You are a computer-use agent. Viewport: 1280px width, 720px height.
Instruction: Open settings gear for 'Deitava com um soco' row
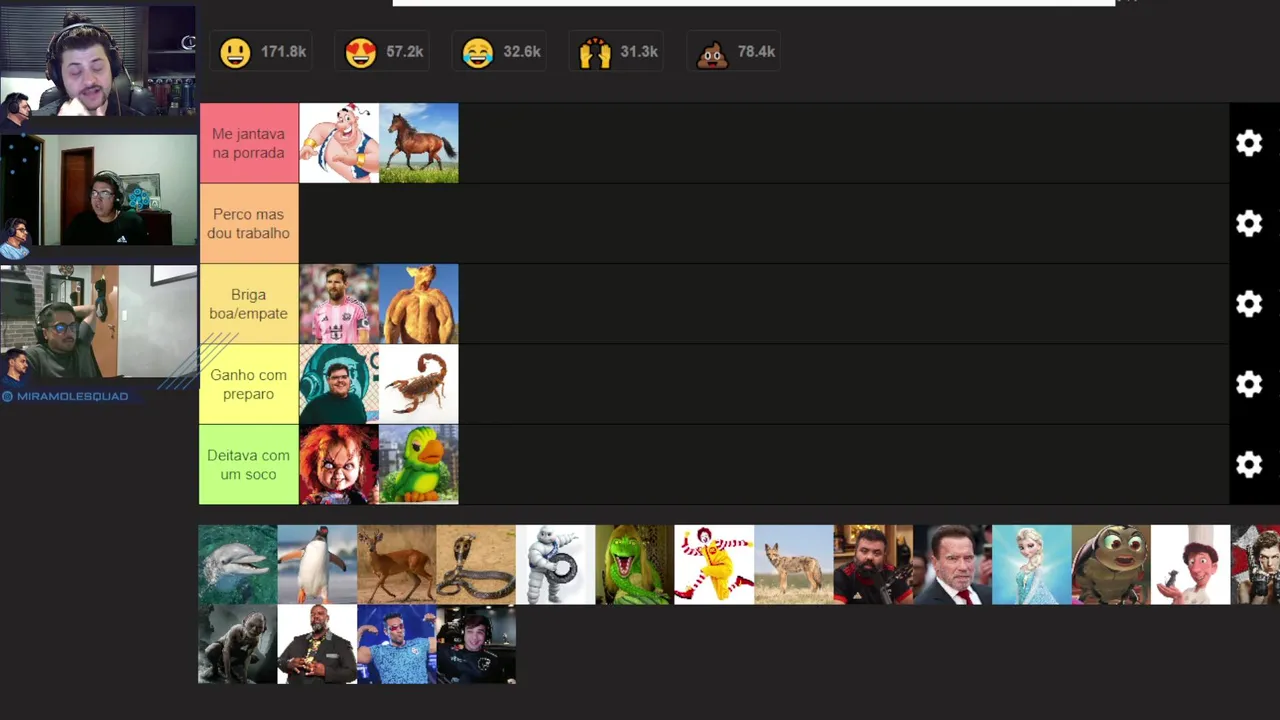pyautogui.click(x=1249, y=464)
